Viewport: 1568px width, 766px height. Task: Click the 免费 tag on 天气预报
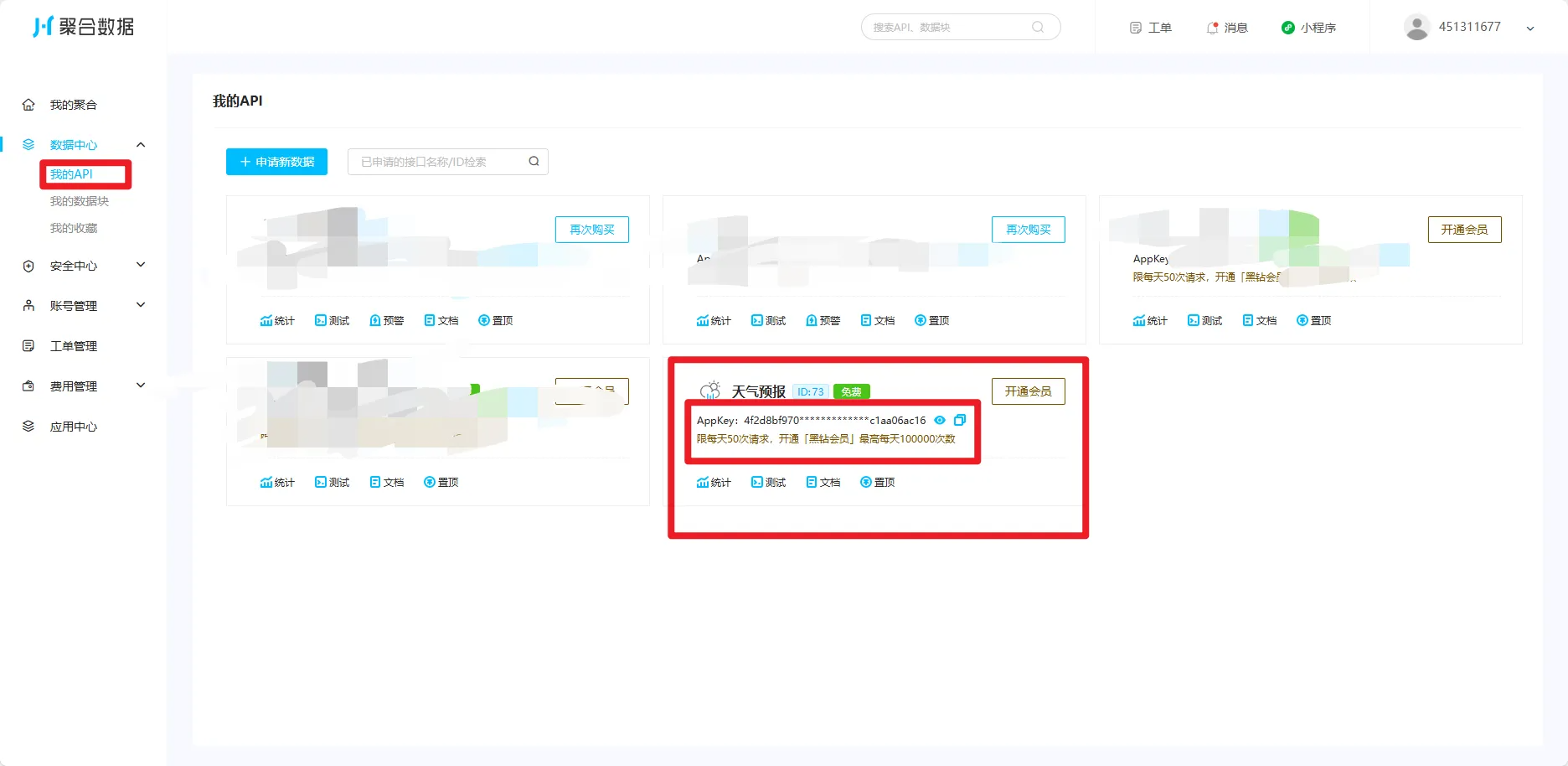click(852, 391)
